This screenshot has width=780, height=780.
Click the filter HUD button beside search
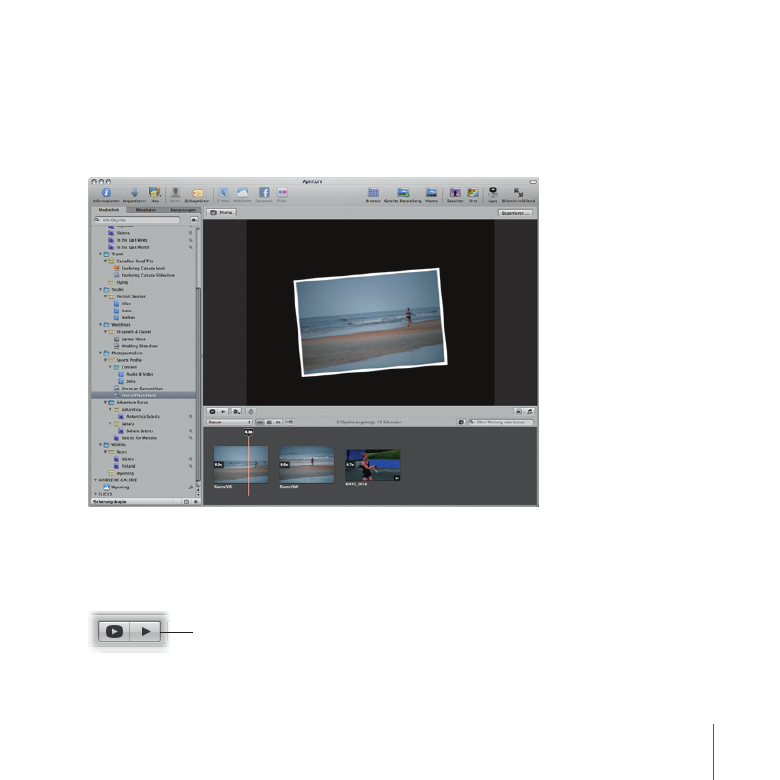[x=461, y=422]
